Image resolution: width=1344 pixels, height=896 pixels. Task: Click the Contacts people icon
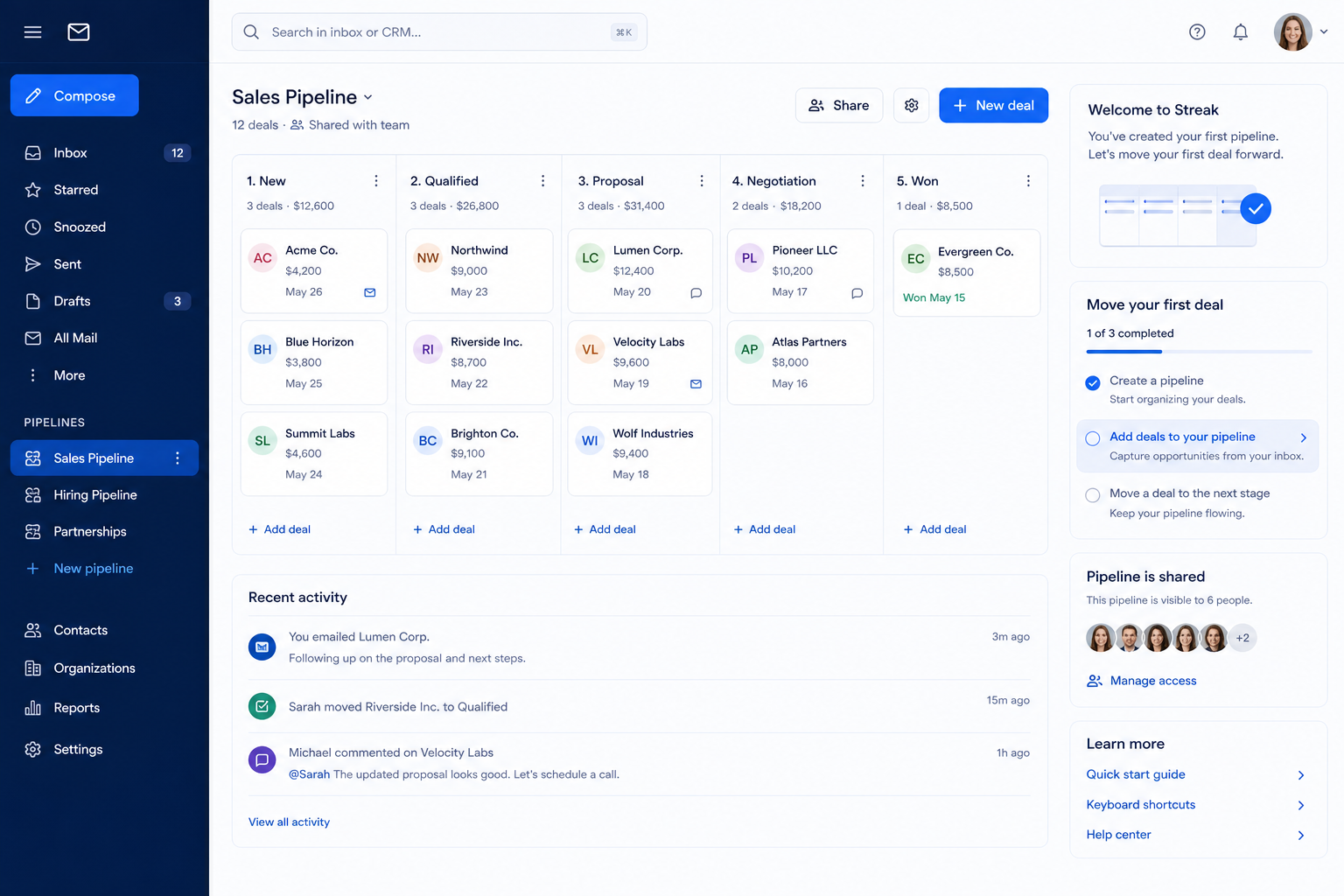[x=33, y=630]
